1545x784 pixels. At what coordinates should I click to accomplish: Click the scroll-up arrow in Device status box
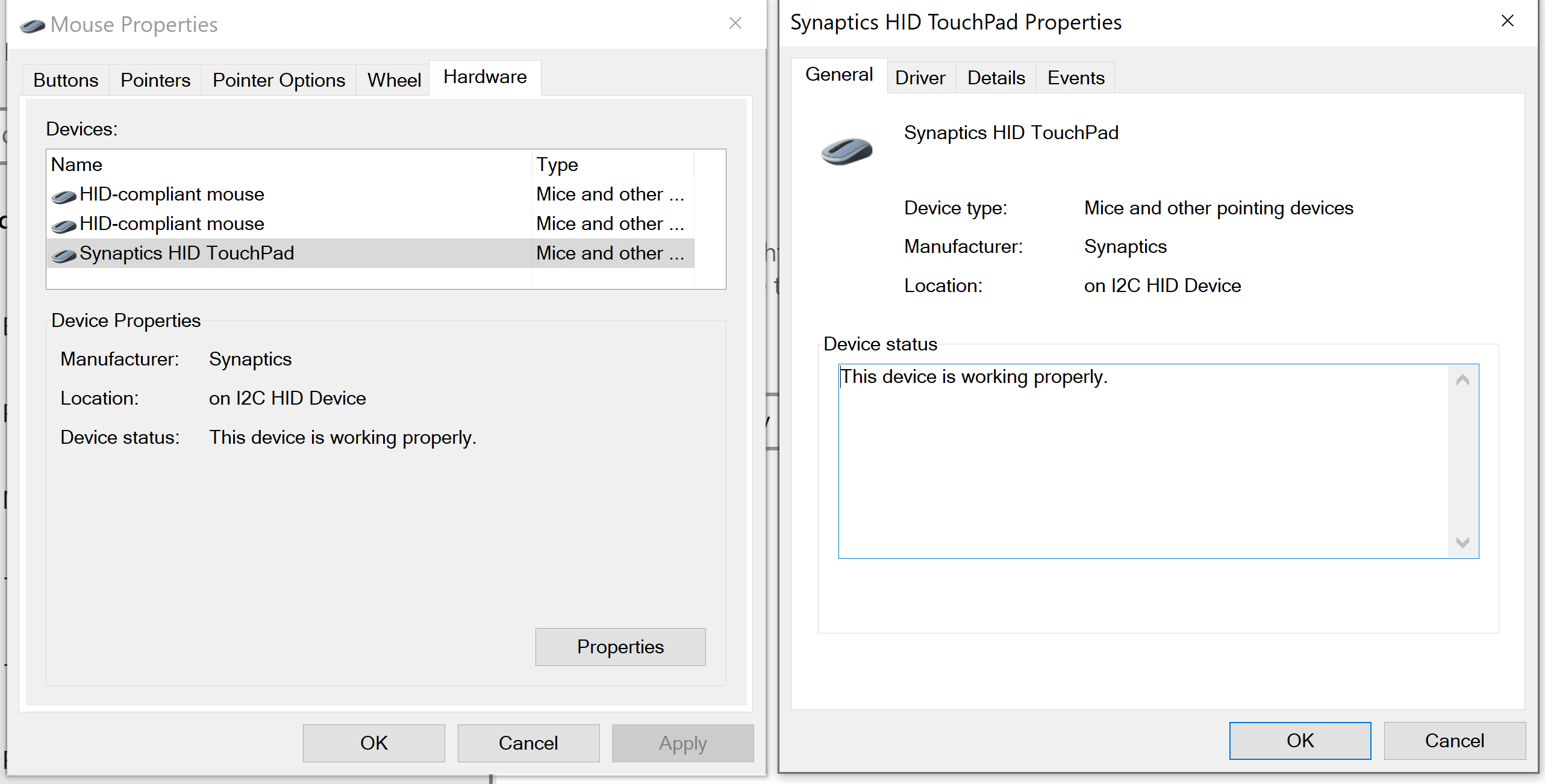1462,379
